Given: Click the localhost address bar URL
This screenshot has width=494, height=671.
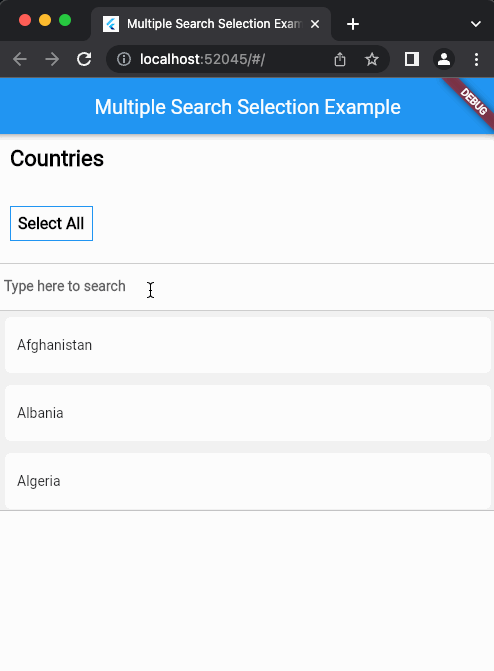Looking at the screenshot, I should tap(202, 59).
